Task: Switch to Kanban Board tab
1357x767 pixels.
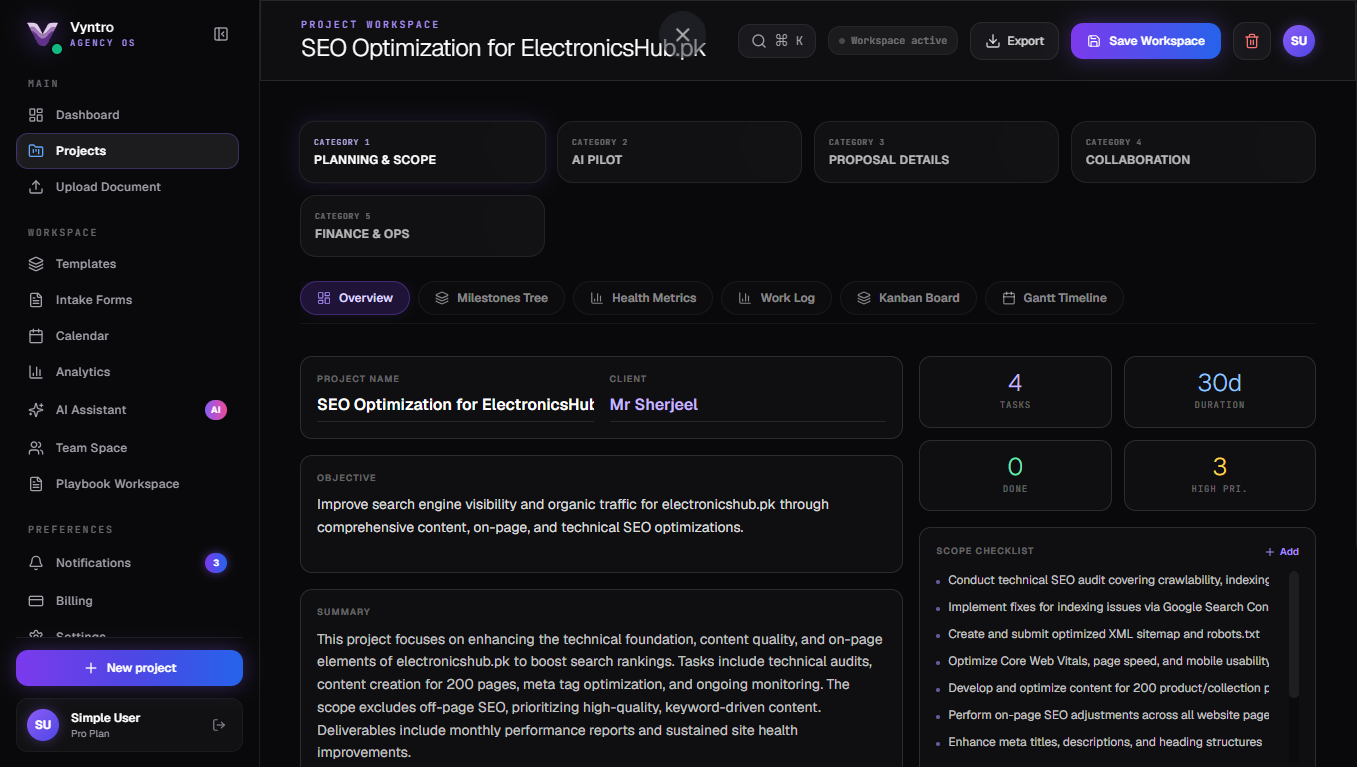Action: [x=908, y=298]
